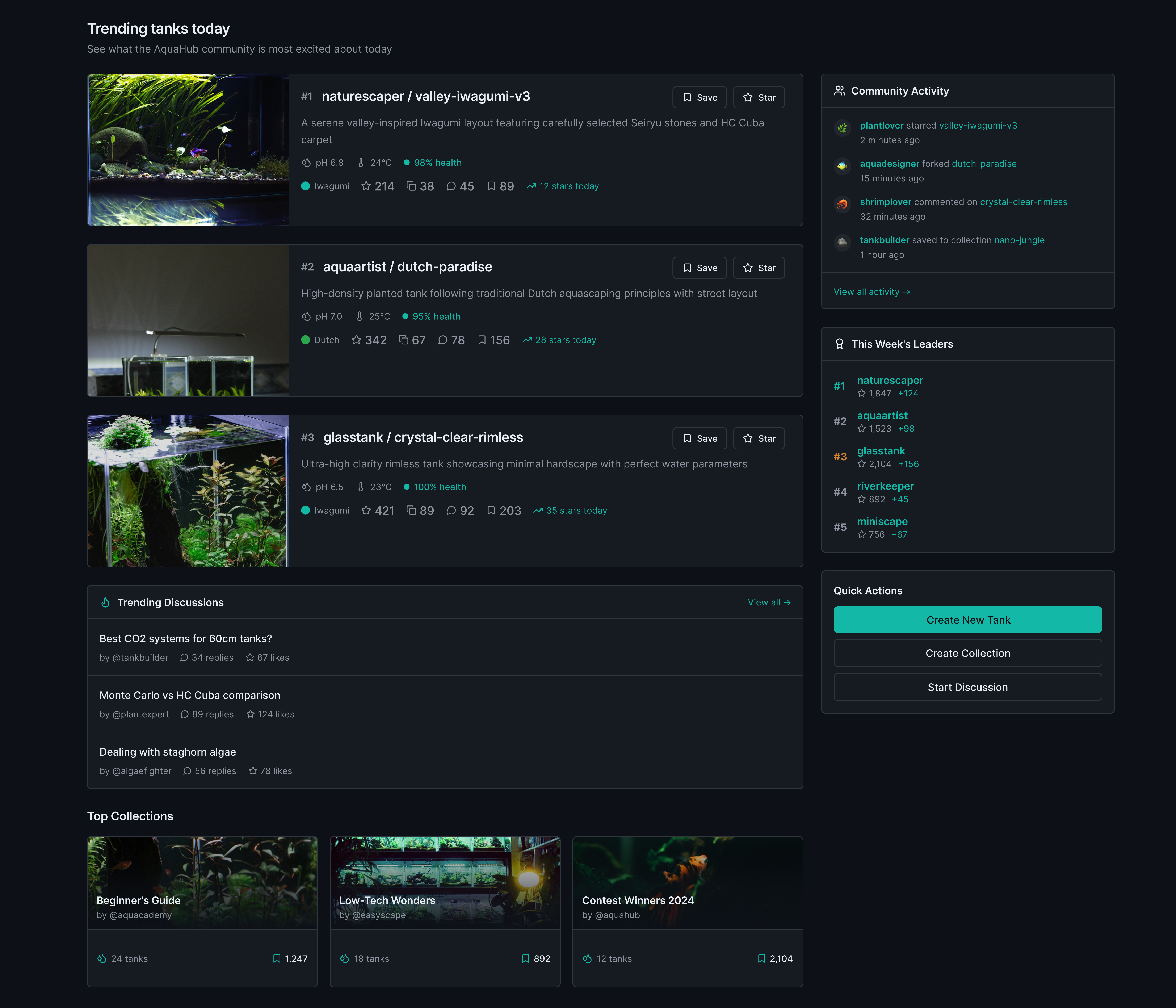1176x1008 pixels.
Task: Click shrimplover's avatar icon
Action: pyautogui.click(x=842, y=204)
